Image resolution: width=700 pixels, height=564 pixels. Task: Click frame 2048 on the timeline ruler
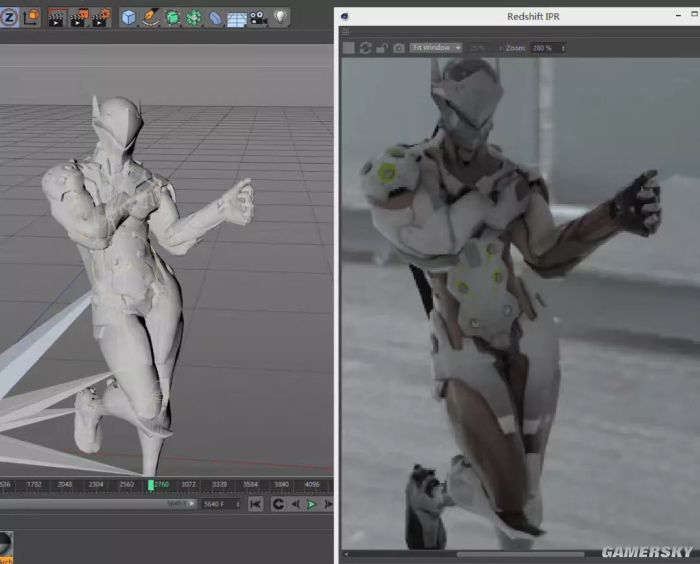tap(65, 485)
